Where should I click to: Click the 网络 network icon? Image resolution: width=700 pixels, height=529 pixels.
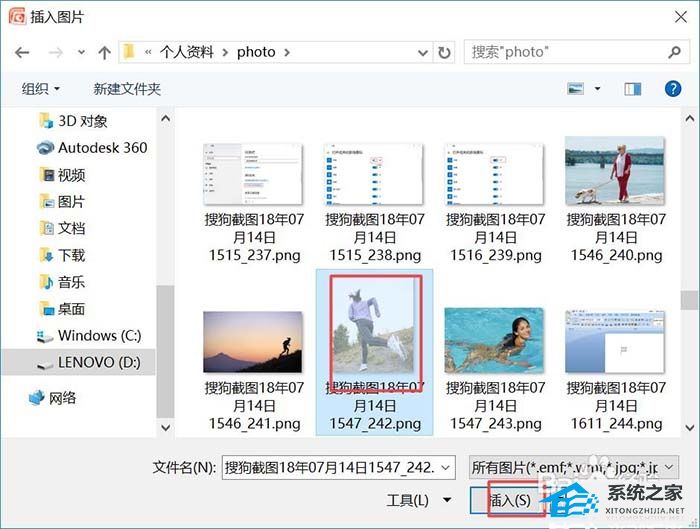coord(37,397)
